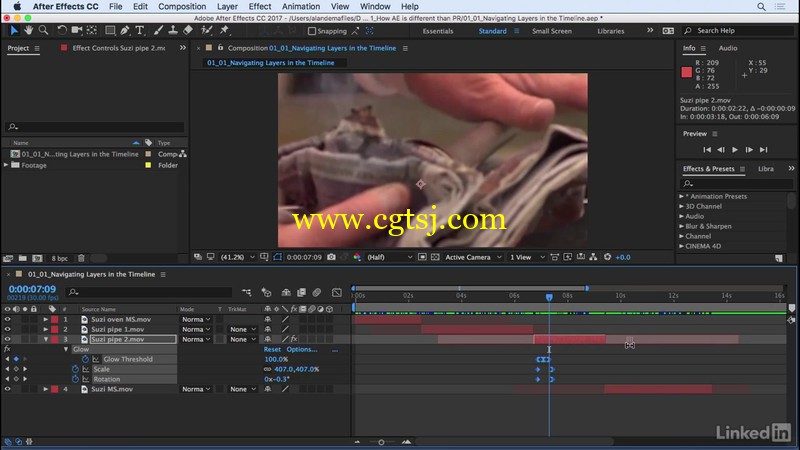Toggle the Scale stopwatch
Image resolution: width=800 pixels, height=450 pixels.
[75, 369]
